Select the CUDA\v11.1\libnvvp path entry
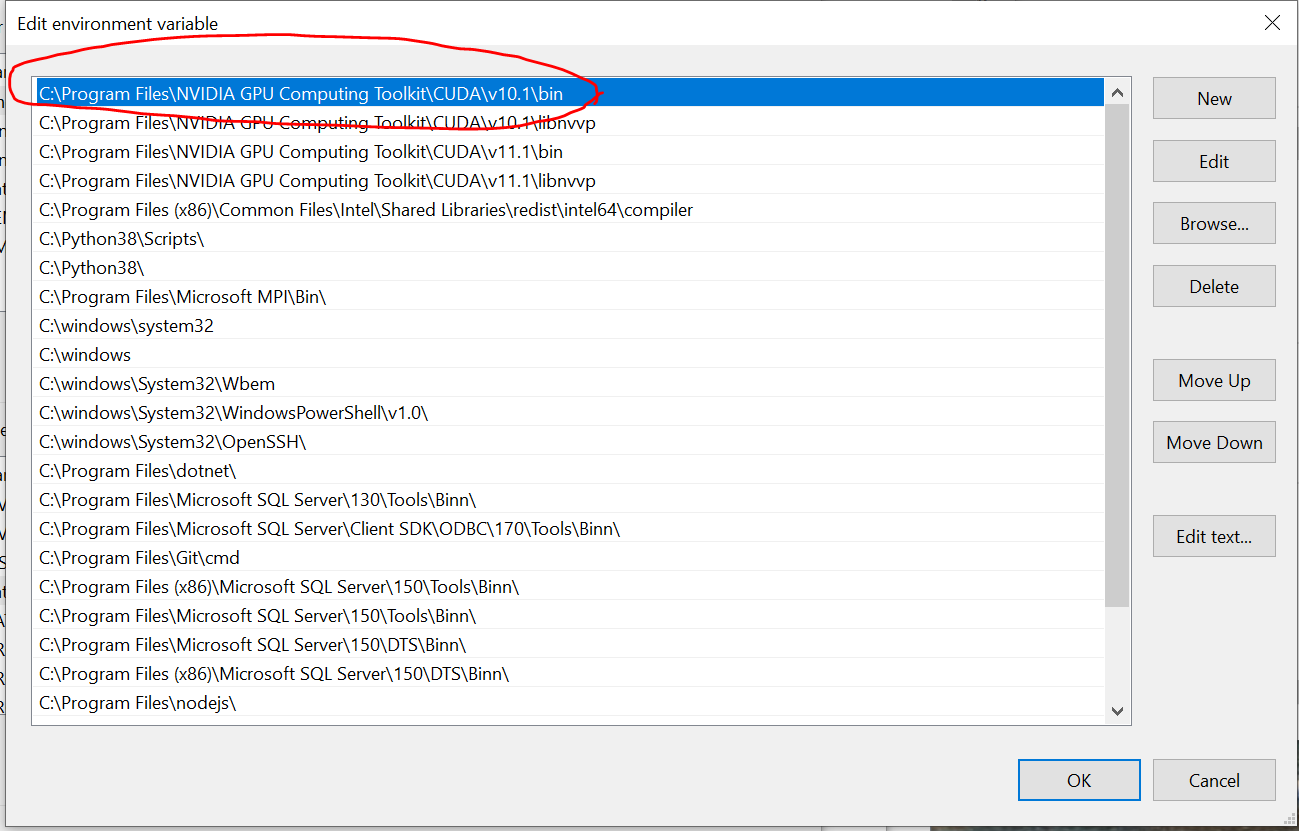This screenshot has height=831, width=1299. (569, 181)
